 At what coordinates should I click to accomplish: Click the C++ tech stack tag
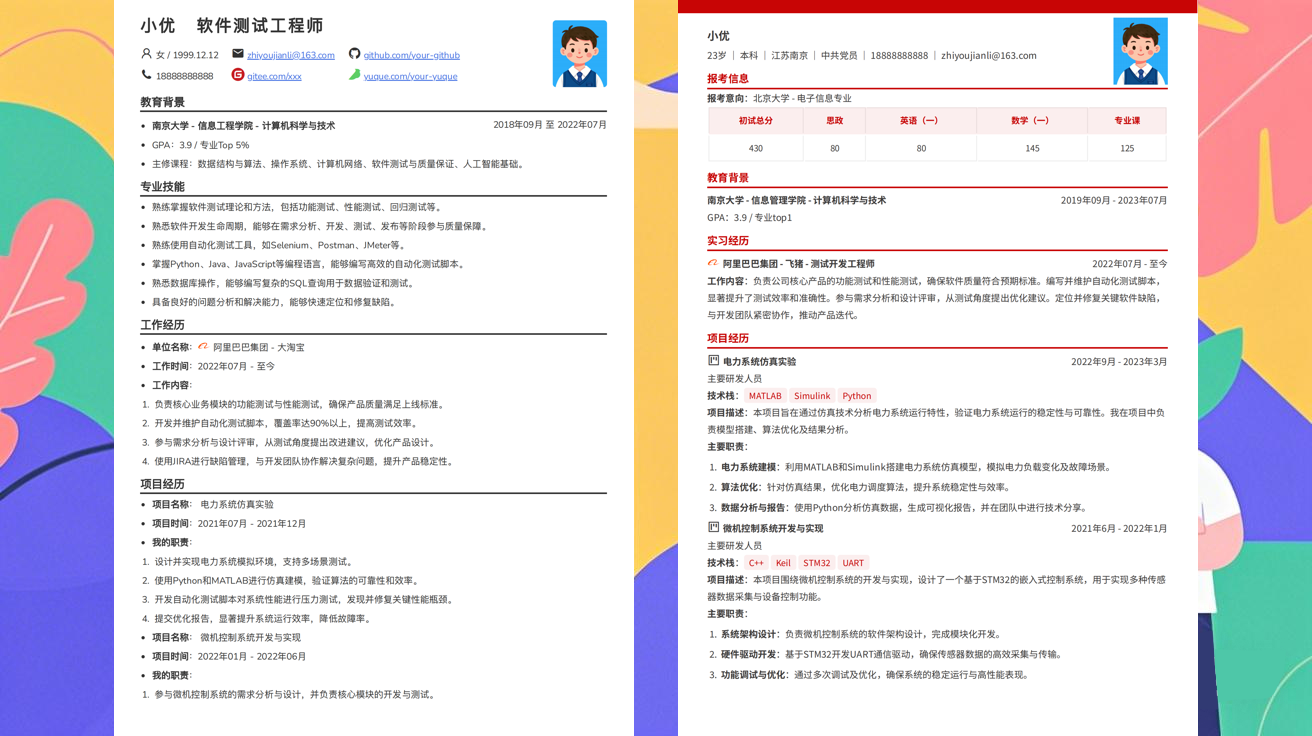coord(756,563)
